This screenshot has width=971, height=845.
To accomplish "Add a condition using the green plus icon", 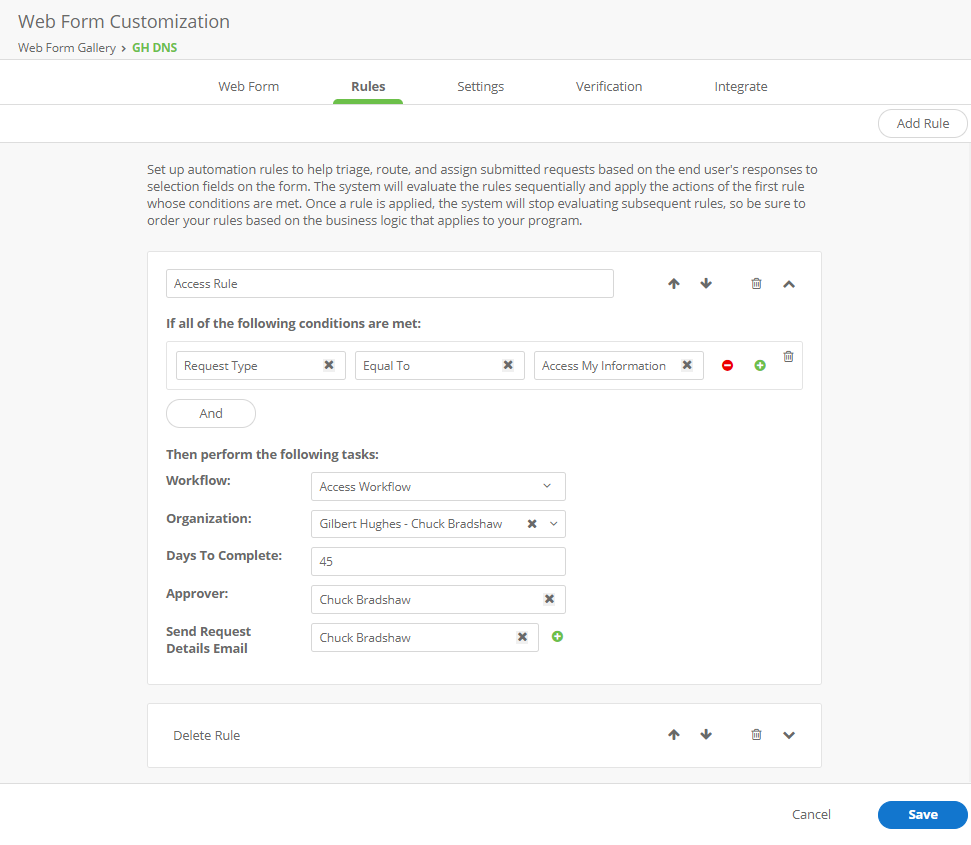I will pos(759,365).
